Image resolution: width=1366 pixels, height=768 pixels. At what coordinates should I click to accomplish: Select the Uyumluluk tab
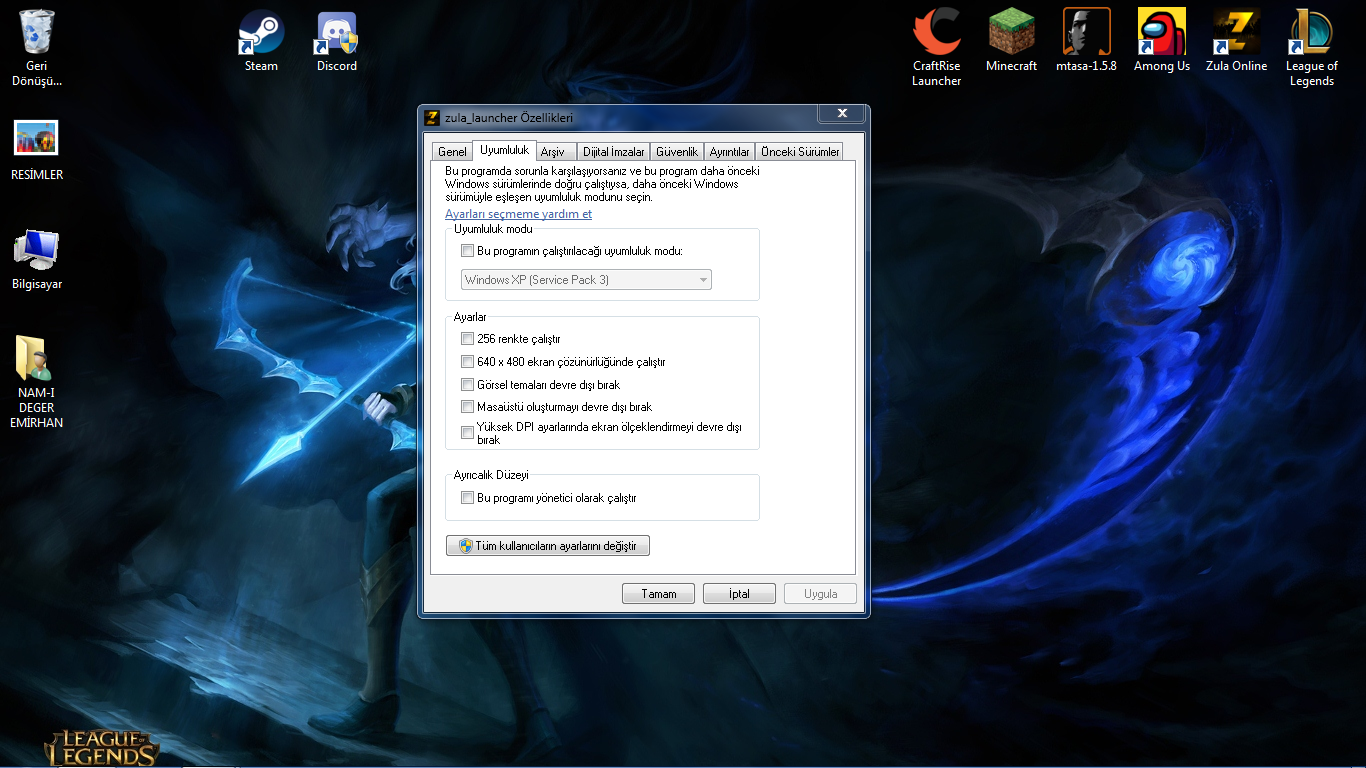pos(504,150)
